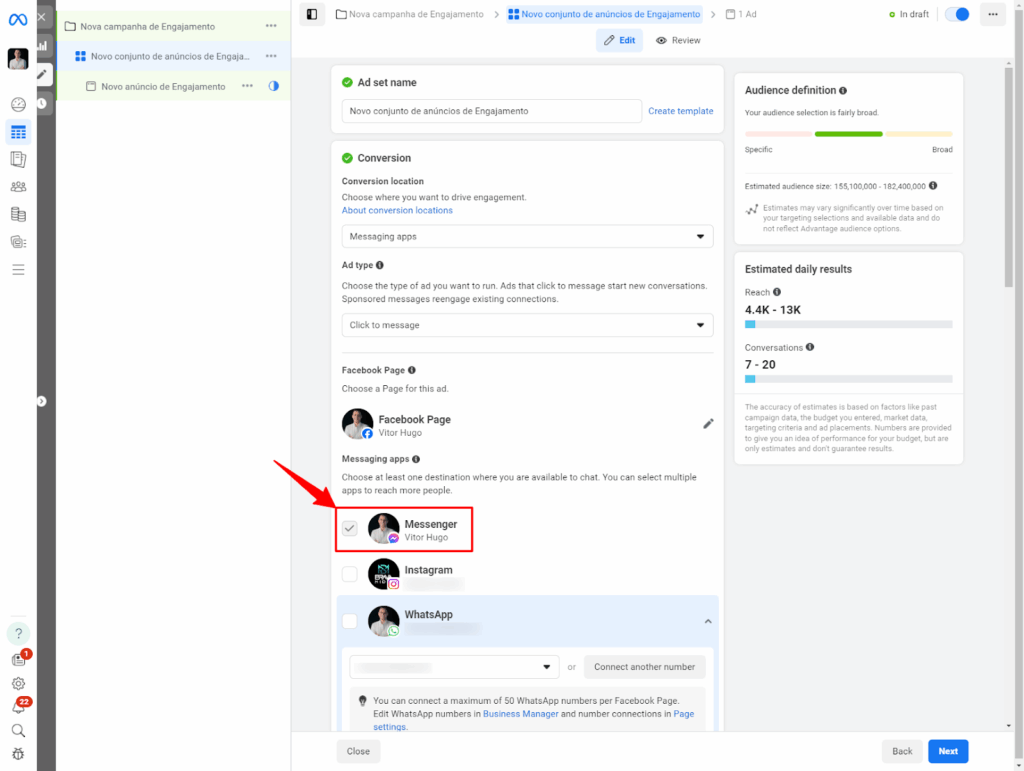Viewport: 1024px width, 771px height.
Task: Click the search magnifier icon in sidebar
Action: 18,731
